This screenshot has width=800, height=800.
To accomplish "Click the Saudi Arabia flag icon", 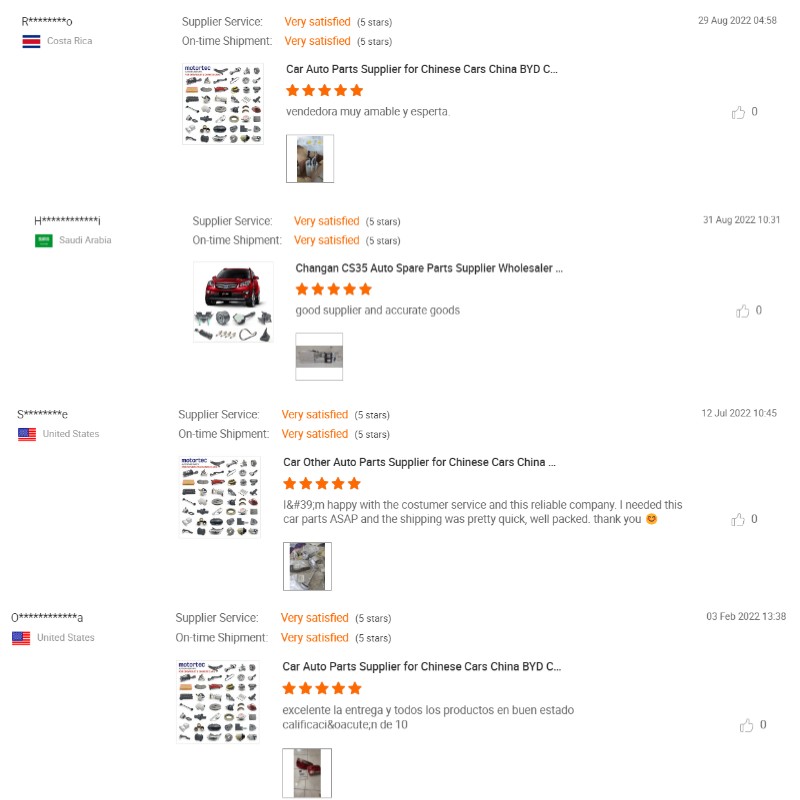I will pos(44,240).
